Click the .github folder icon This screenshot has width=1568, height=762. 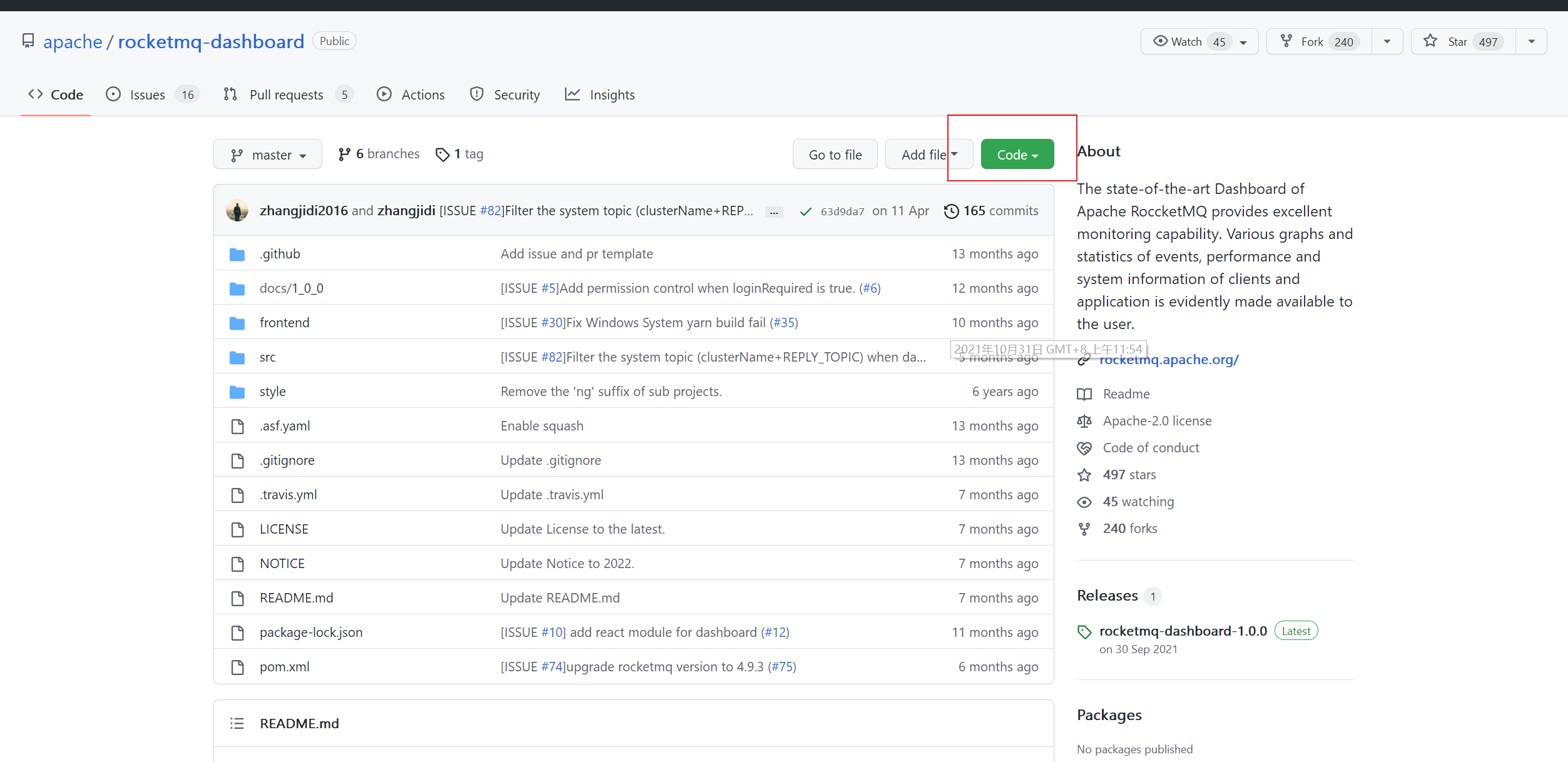(x=237, y=254)
